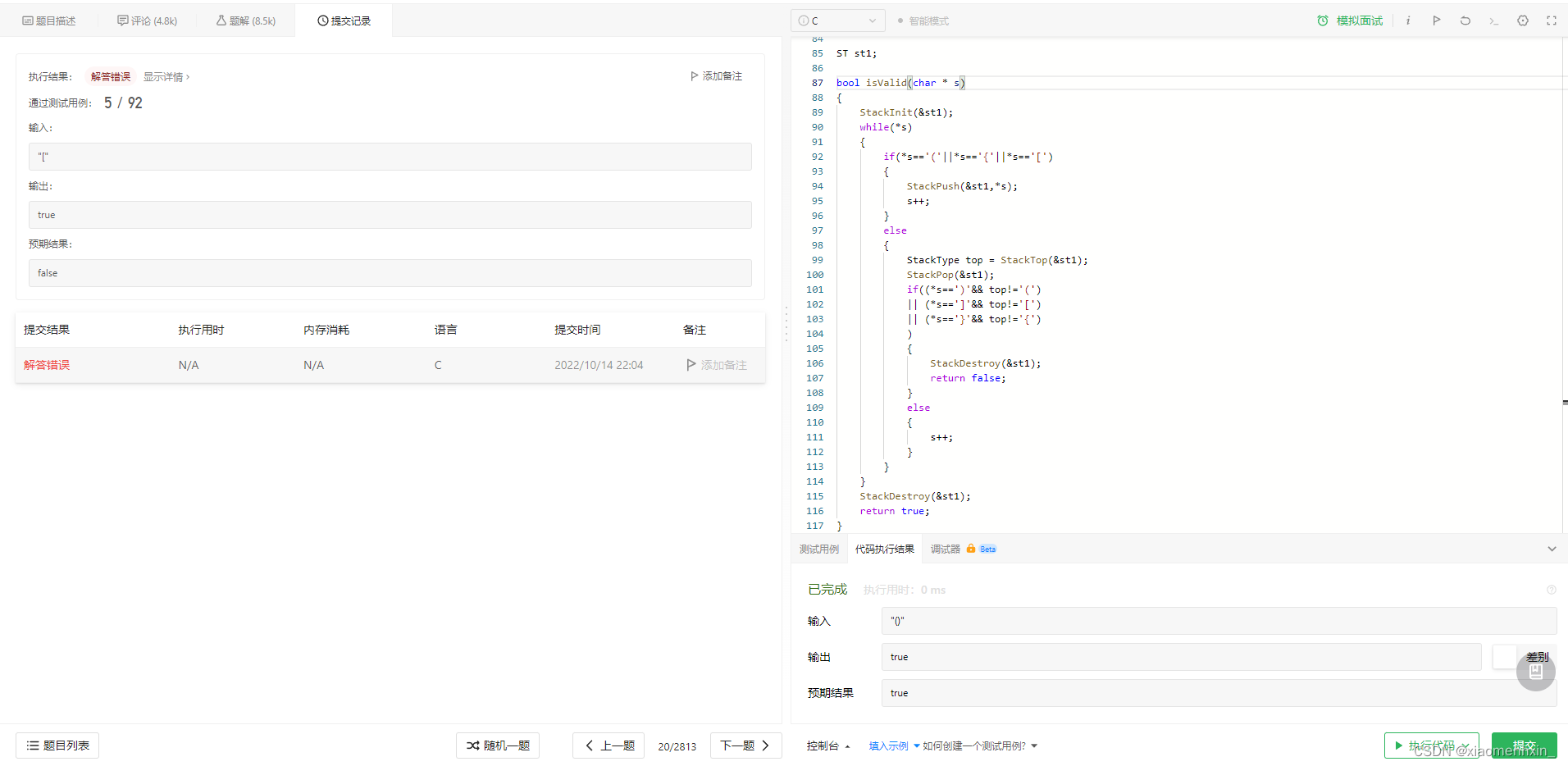Click the 内存消耗 column header
Screen dimensions: 1568x766
326,330
